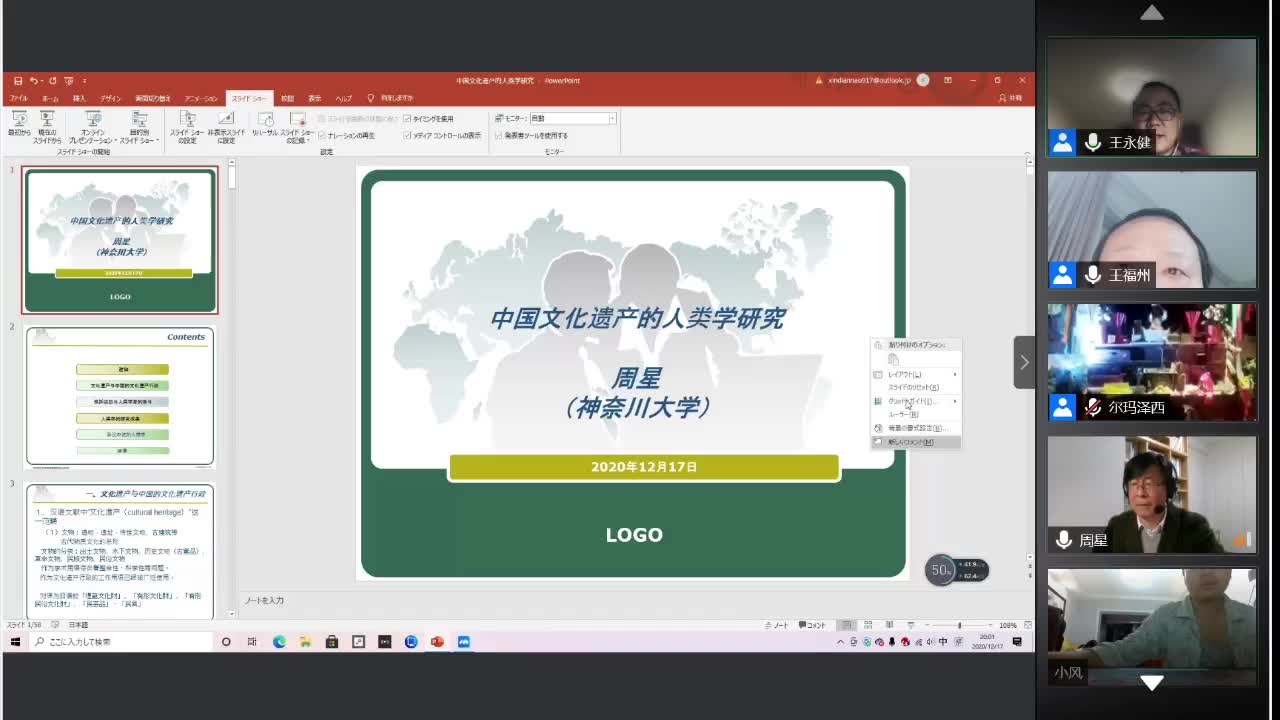
Task: Open the Monitor (モニター) combo box
Action: pos(573,118)
